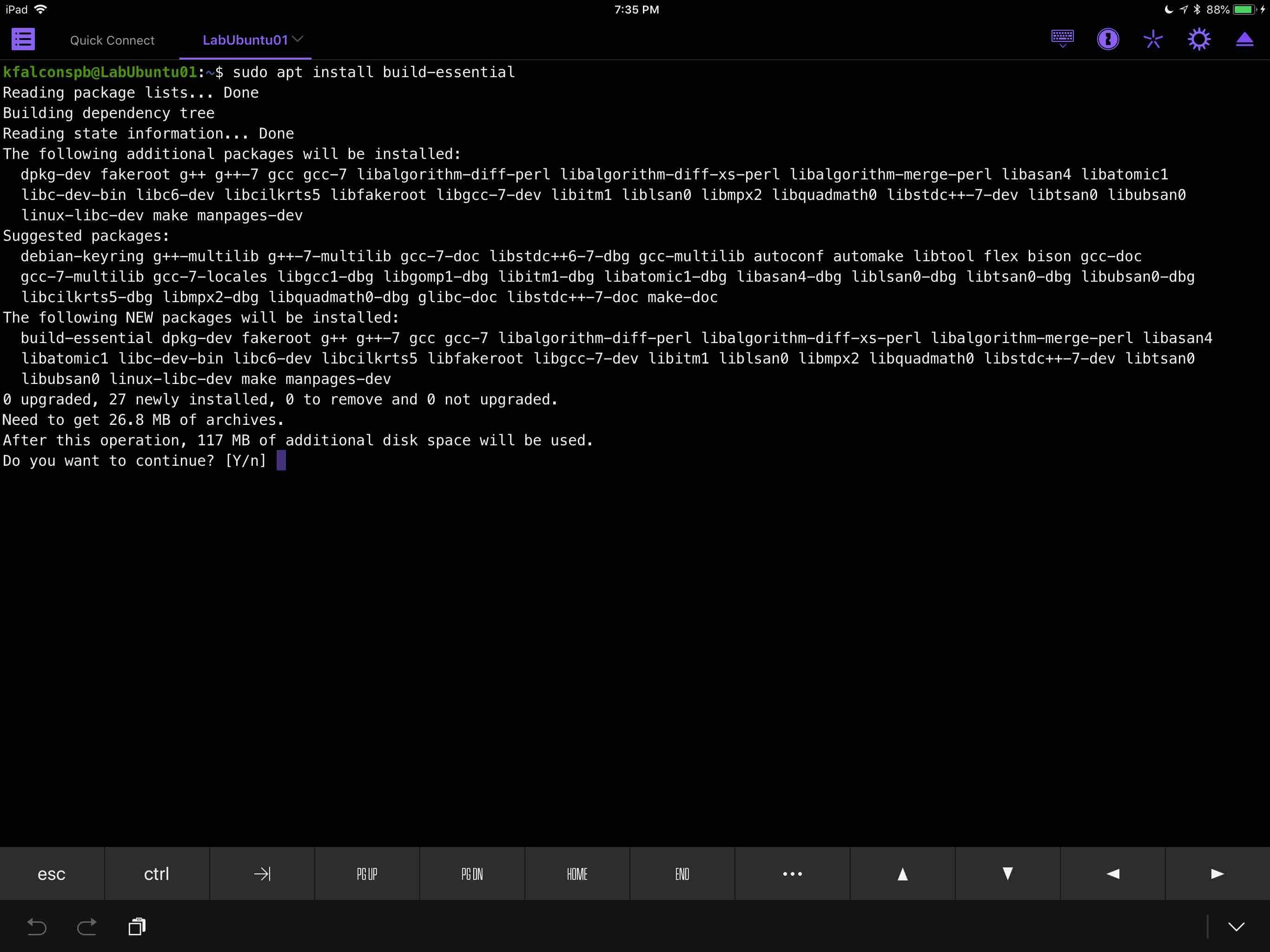Viewport: 1270px width, 952px height.
Task: Tap the up arrow key
Action: [x=903, y=873]
